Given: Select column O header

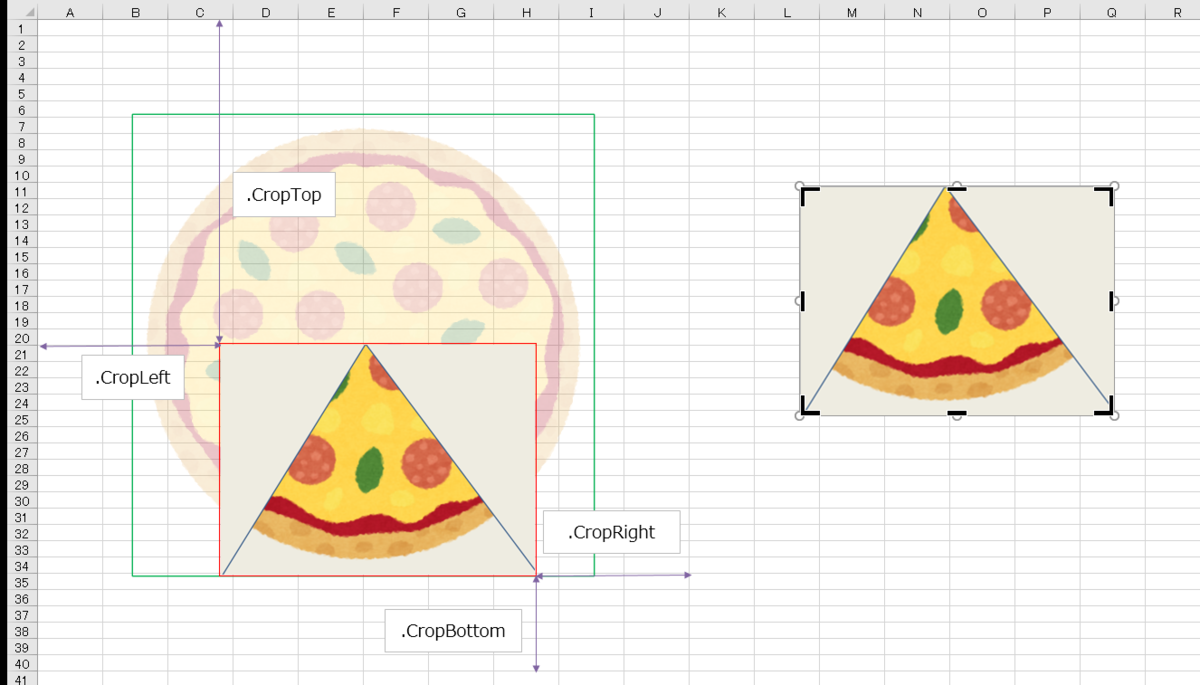Looking at the screenshot, I should [x=982, y=12].
